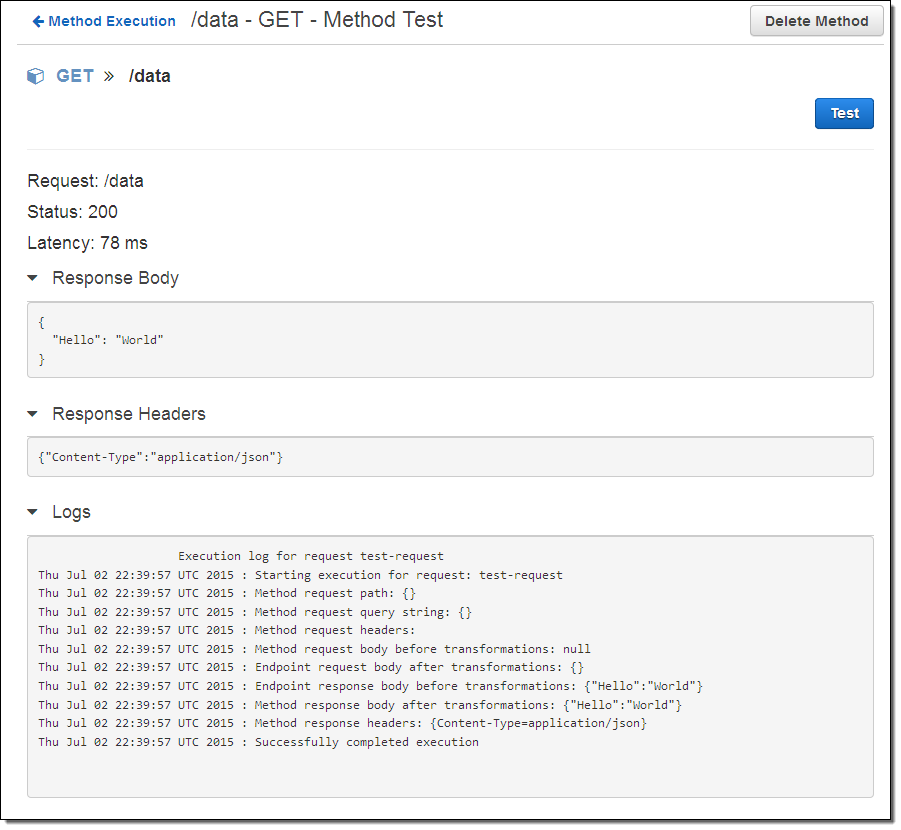Click the Logs heading text
The width and height of the screenshot is (901, 830).
[x=71, y=512]
